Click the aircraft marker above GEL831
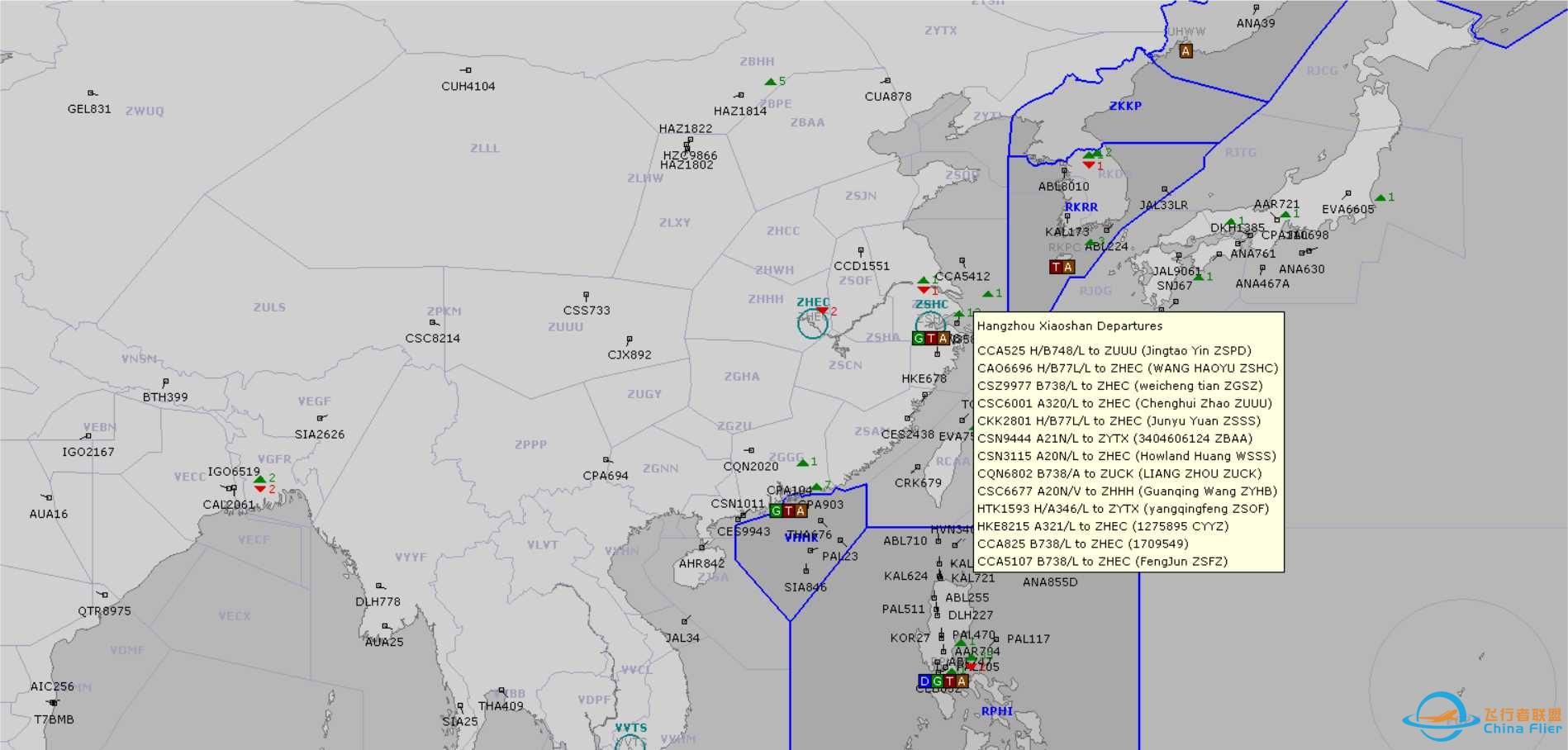1568x750 pixels. [92, 93]
